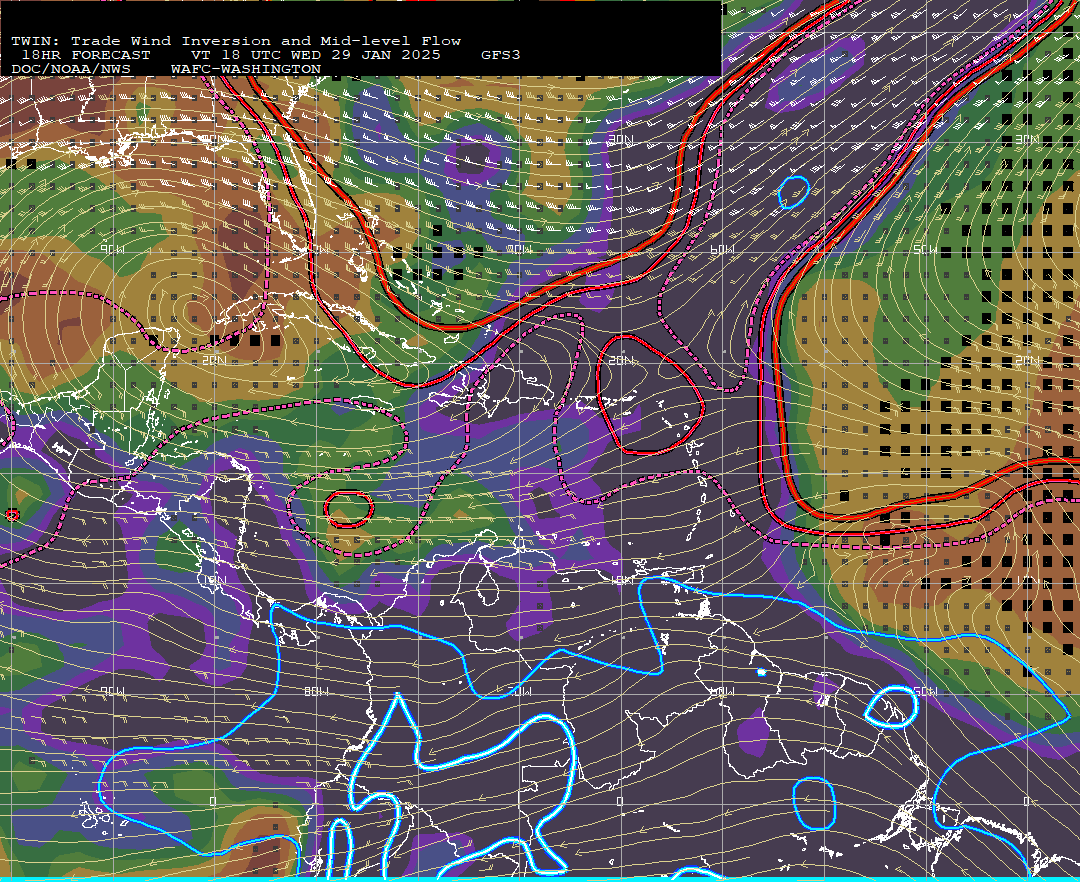Click the '90W' label over the eastern Pacific

point(113,691)
